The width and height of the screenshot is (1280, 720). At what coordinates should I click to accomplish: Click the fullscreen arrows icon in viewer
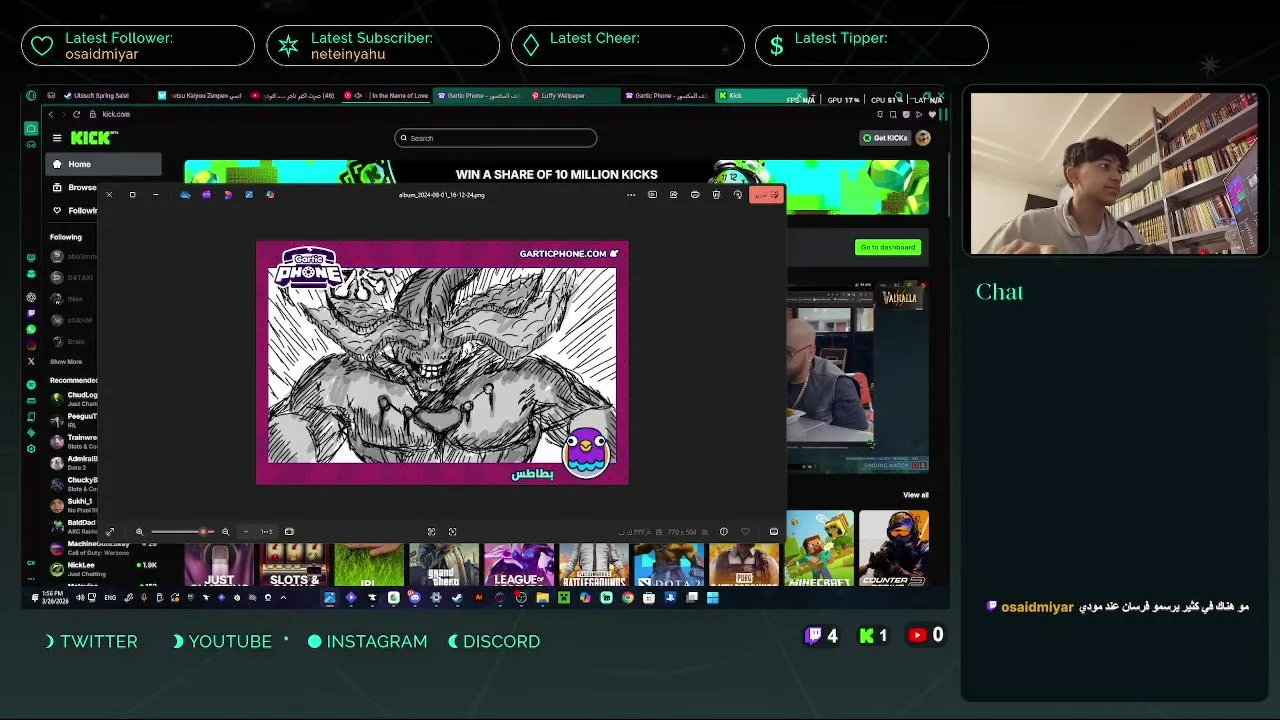[x=110, y=532]
